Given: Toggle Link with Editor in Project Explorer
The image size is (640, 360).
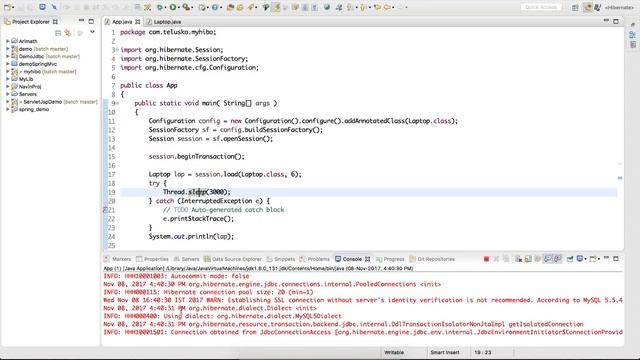Looking at the screenshot, I should point(68,33).
